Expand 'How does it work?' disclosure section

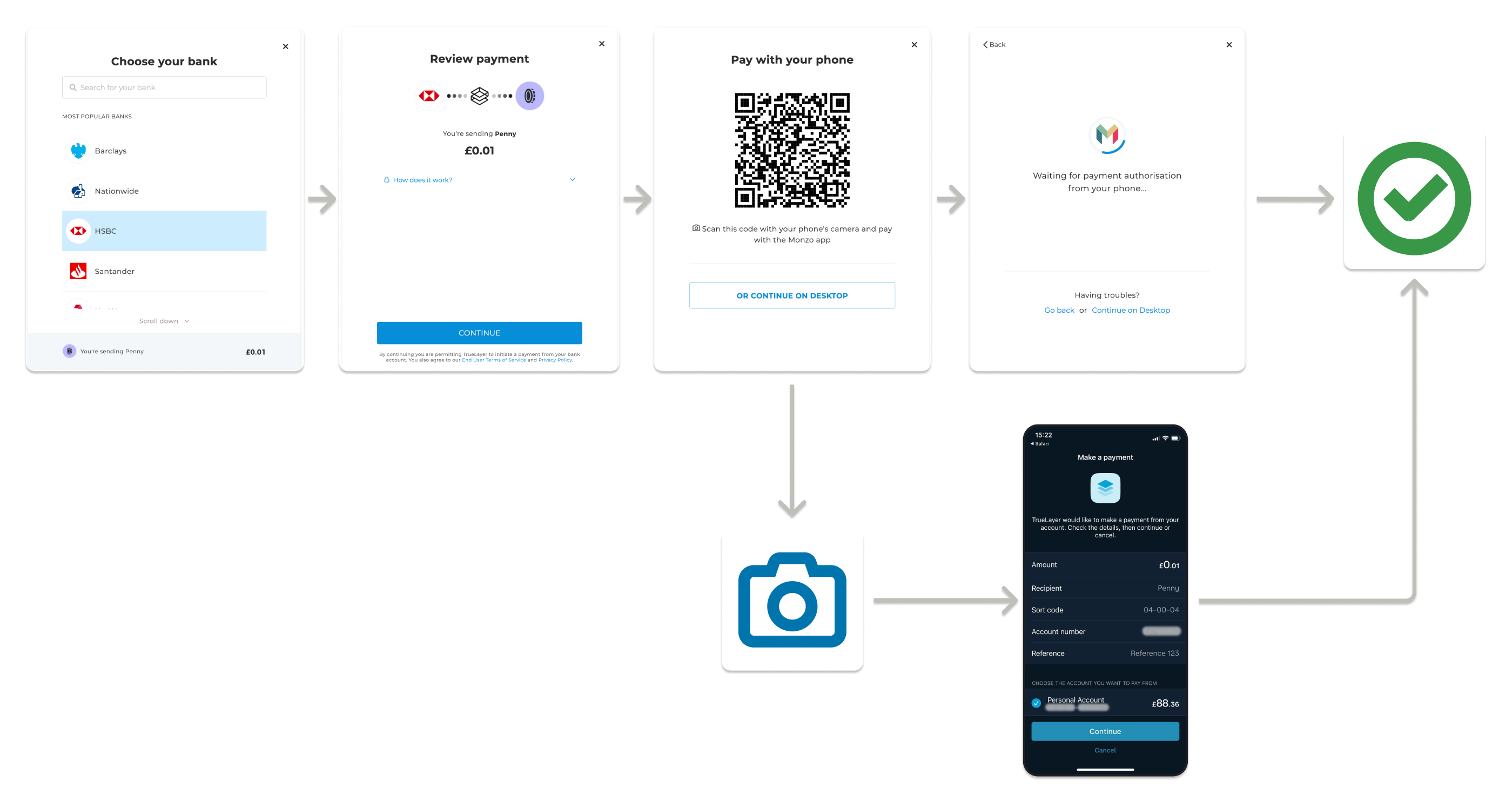tap(480, 180)
